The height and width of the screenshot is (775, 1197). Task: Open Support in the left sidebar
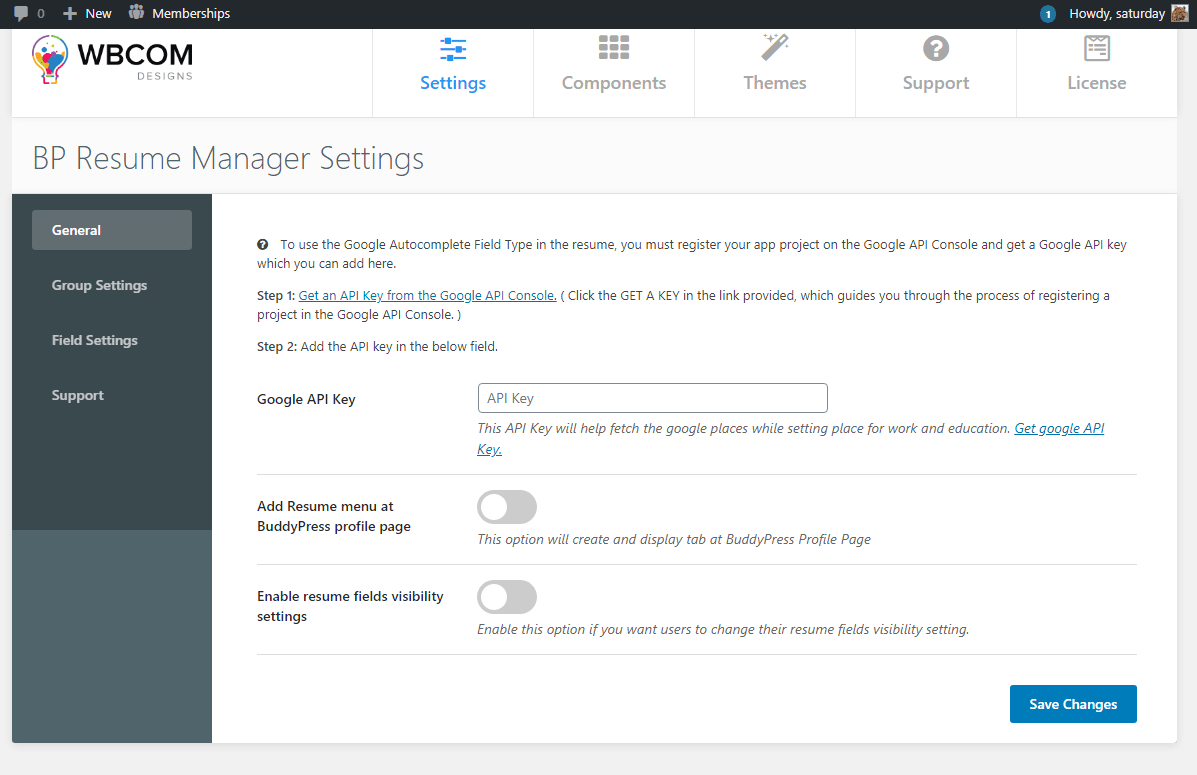pyautogui.click(x=111, y=395)
